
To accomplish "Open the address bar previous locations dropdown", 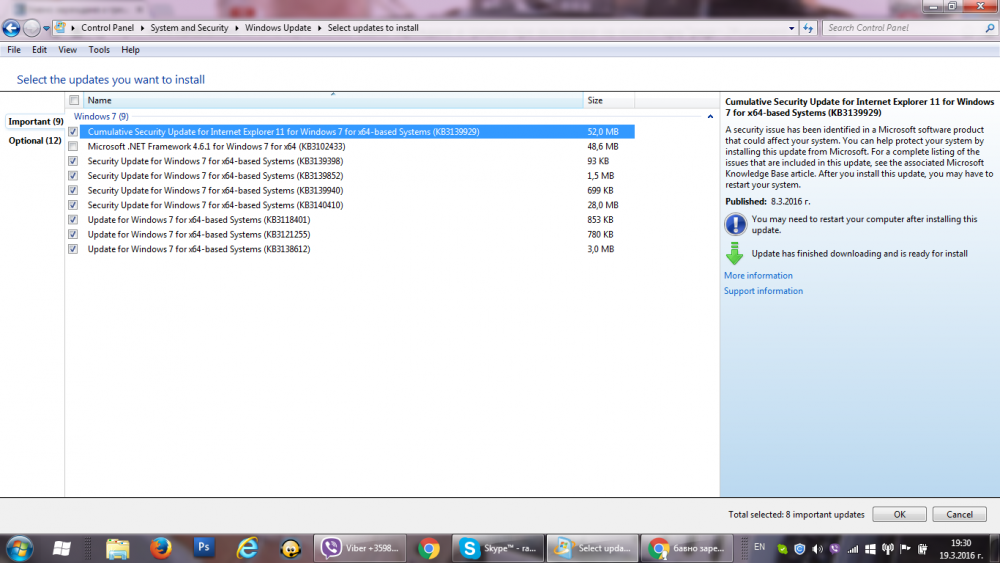I will pos(791,28).
